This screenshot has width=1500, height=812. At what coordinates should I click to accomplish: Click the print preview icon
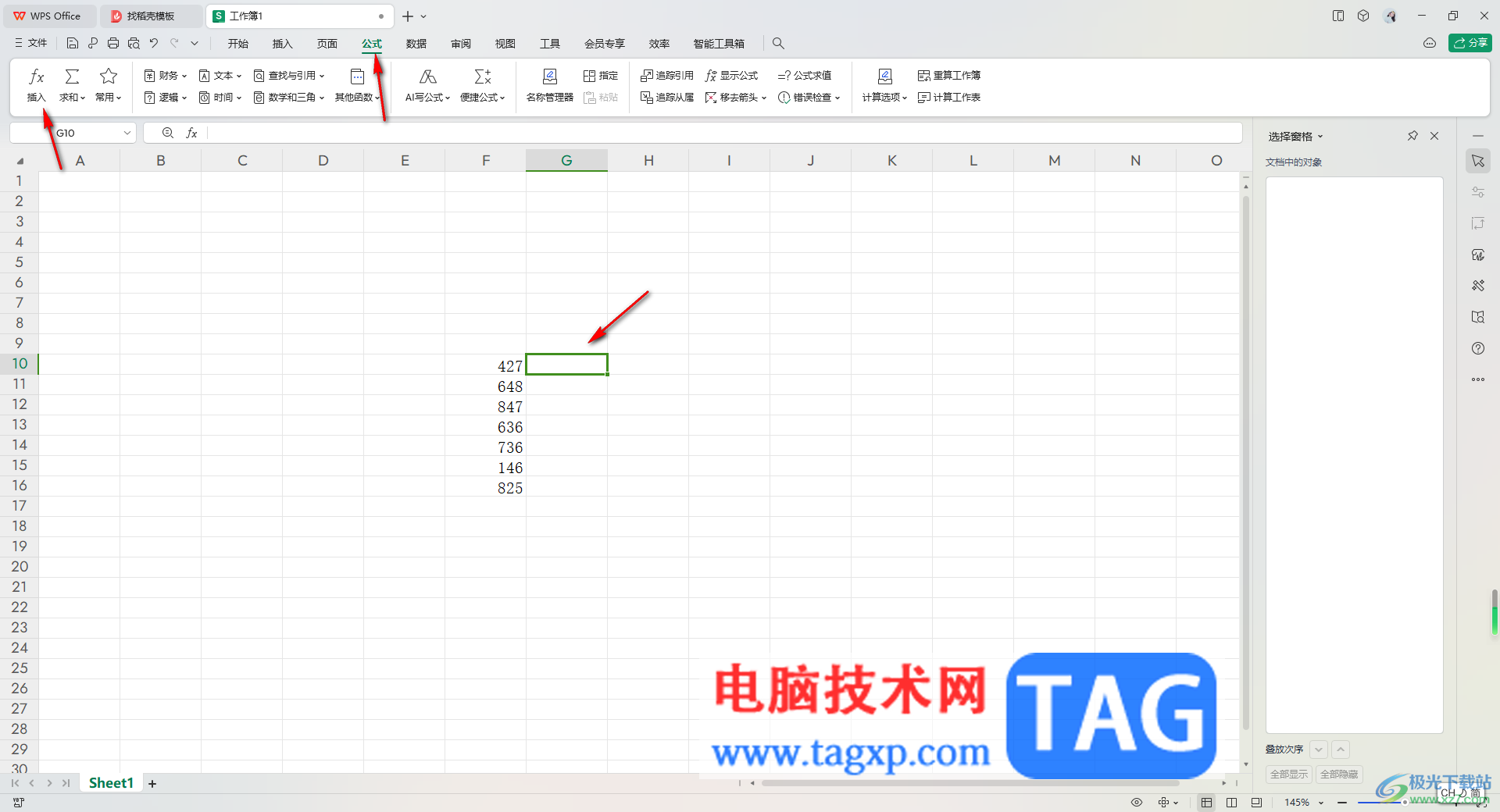click(134, 44)
